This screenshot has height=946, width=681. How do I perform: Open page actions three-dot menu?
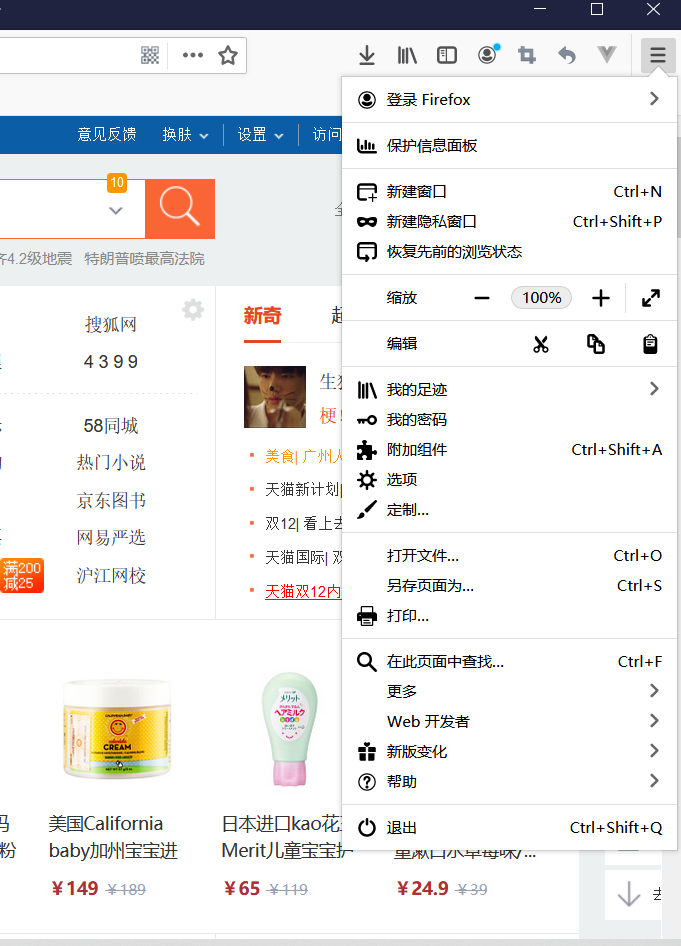pos(193,55)
